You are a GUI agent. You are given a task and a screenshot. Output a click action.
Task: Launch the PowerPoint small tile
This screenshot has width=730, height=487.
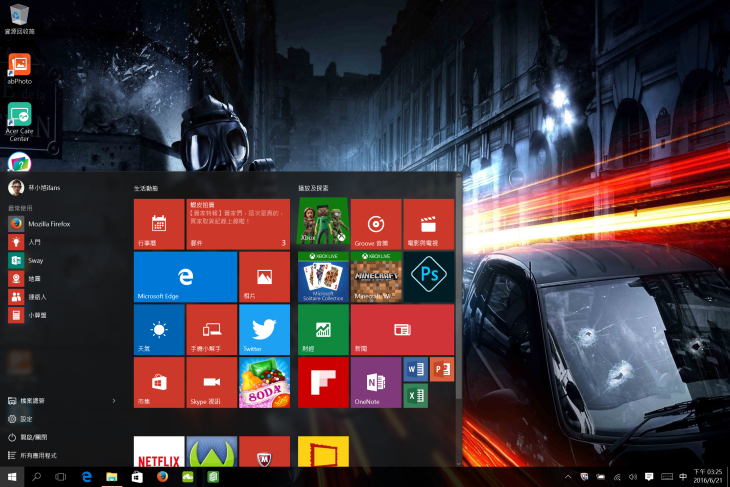tap(442, 369)
